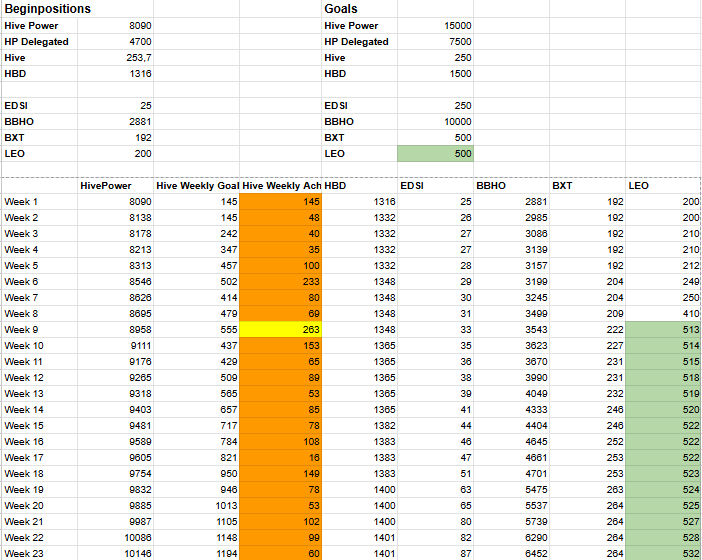
Task: Select the Beginpositions HBD value 1316
Action: tap(115, 74)
